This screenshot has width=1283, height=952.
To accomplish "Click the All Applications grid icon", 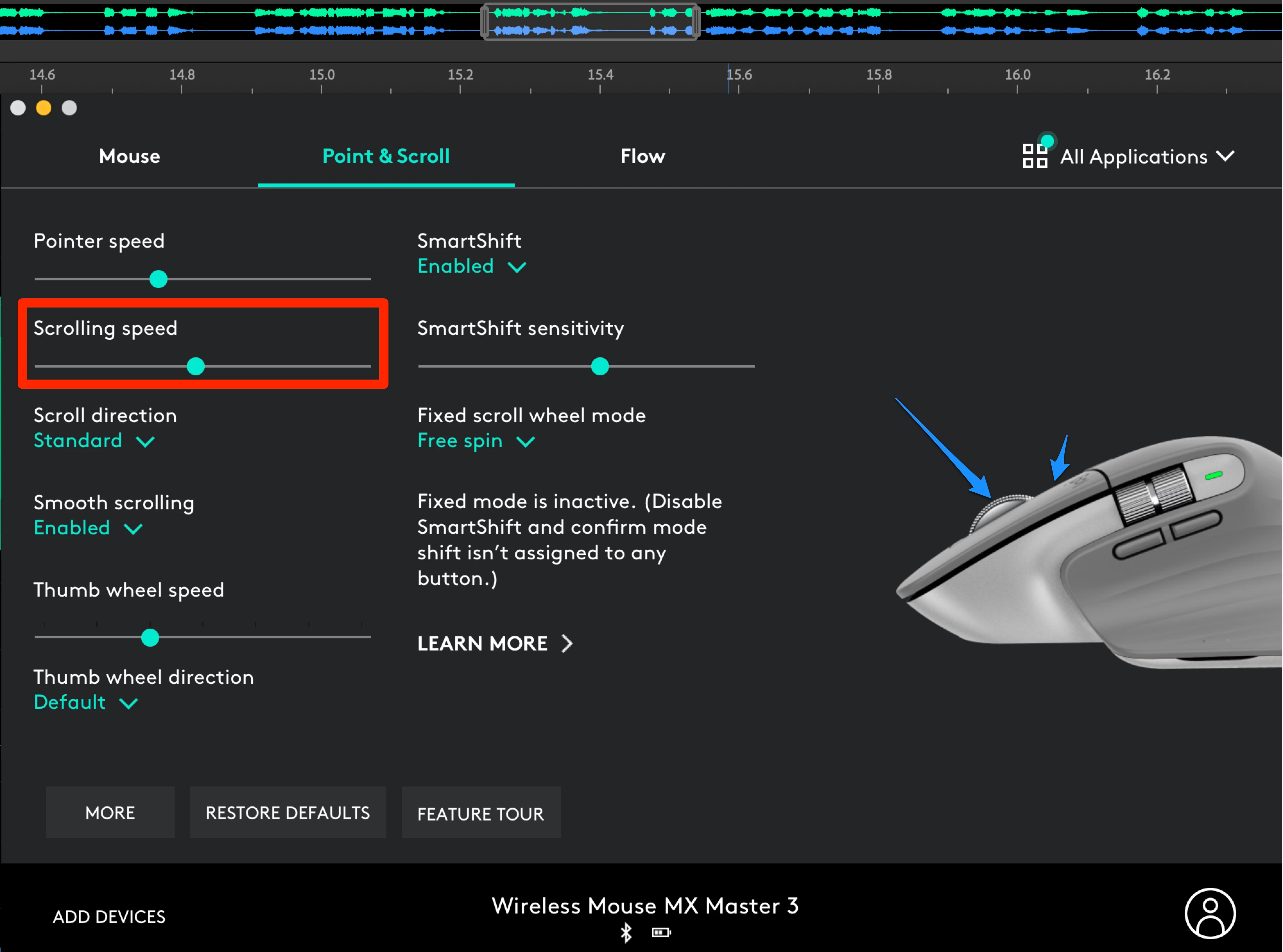I will click(1035, 156).
